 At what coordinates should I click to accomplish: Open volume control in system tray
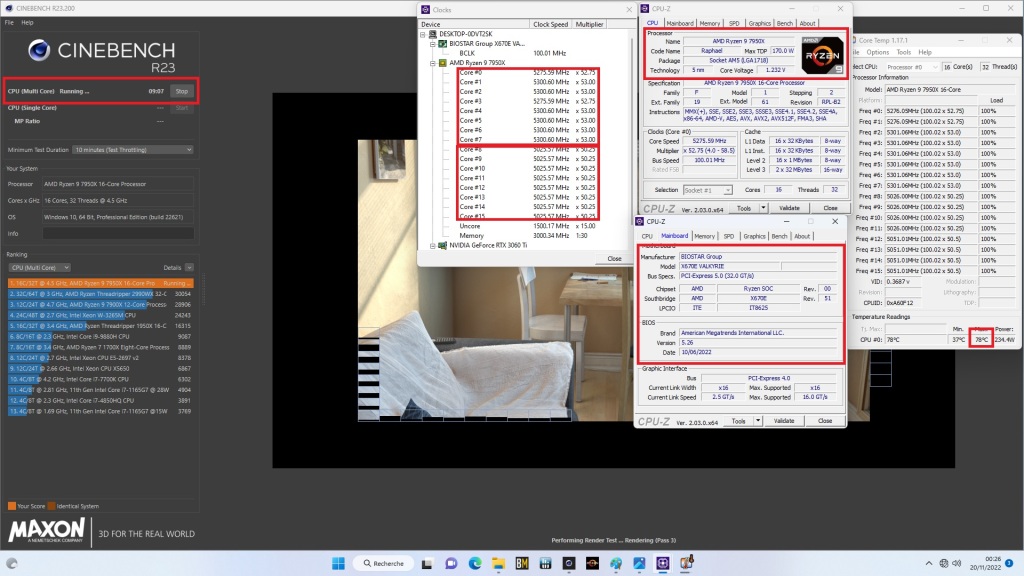tap(957, 563)
